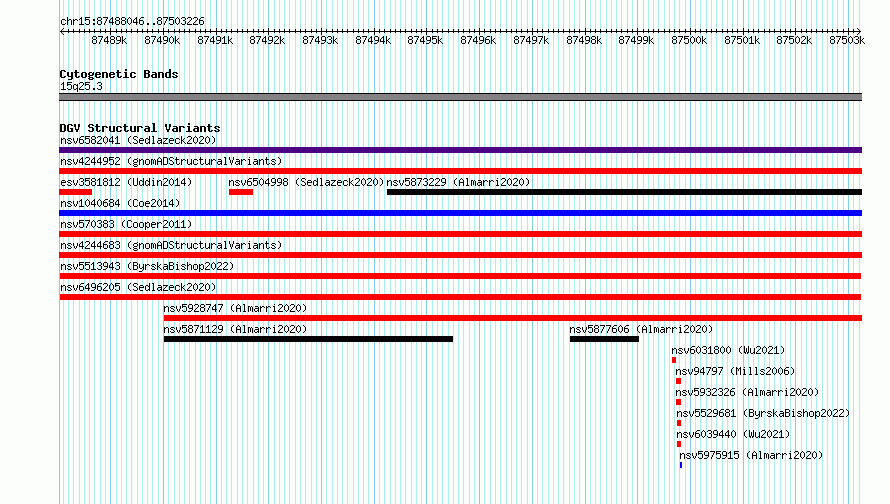Viewport: 890px width, 504px height.
Task: Click the 87499k ruler tick label
Action: pyautogui.click(x=636, y=40)
